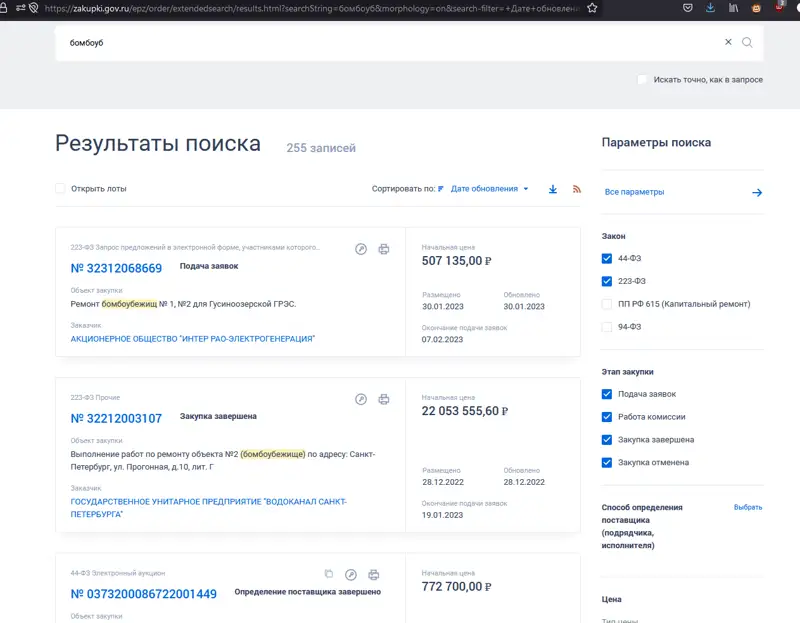The width and height of the screenshot is (800, 623).
Task: Print the purchase № 32312068669 entry
Action: pyautogui.click(x=383, y=249)
